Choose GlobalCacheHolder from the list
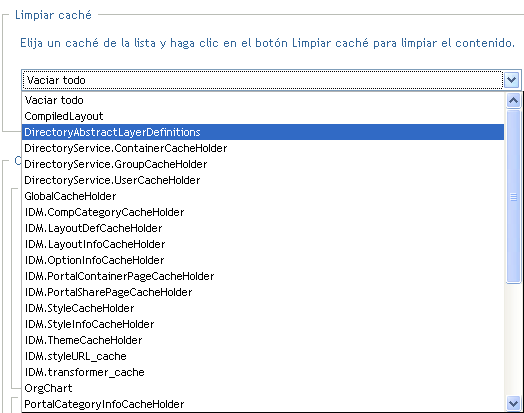Screen dimensions: 524x413 pos(263,196)
